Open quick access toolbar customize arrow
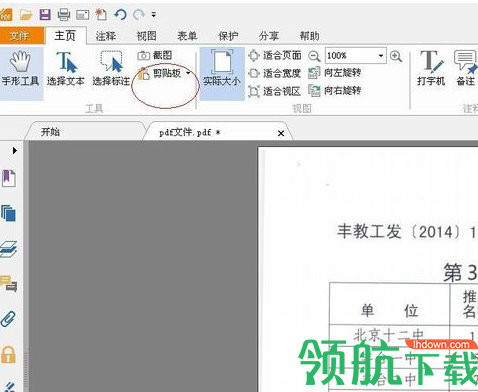 coord(154,15)
